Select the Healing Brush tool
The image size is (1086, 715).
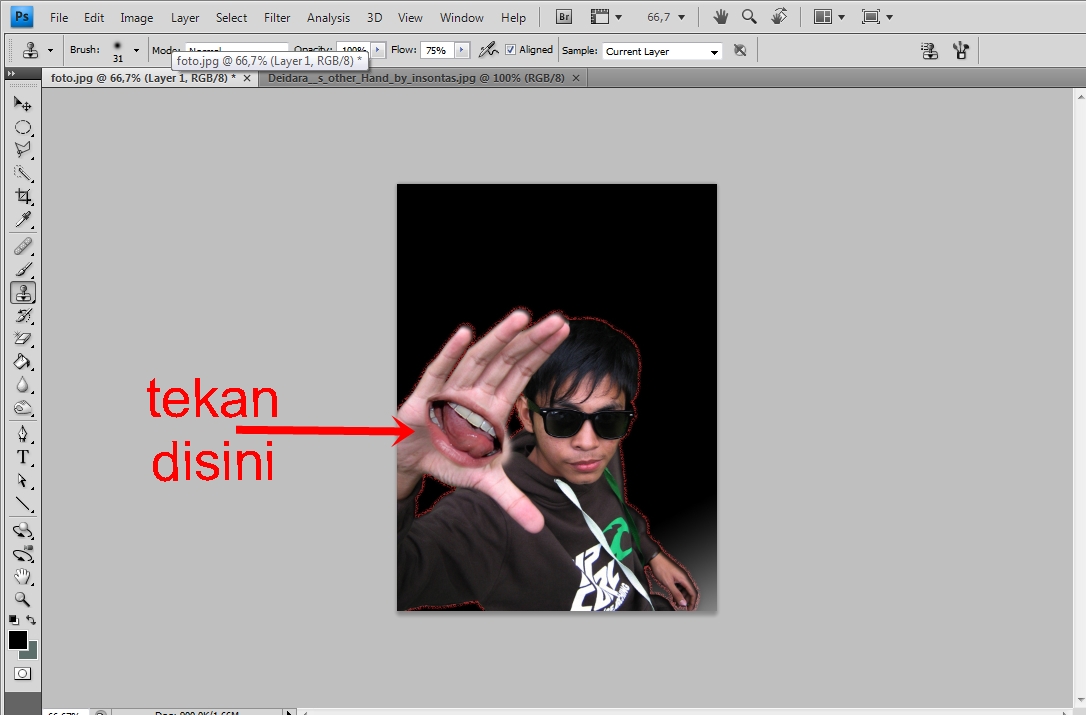23,246
